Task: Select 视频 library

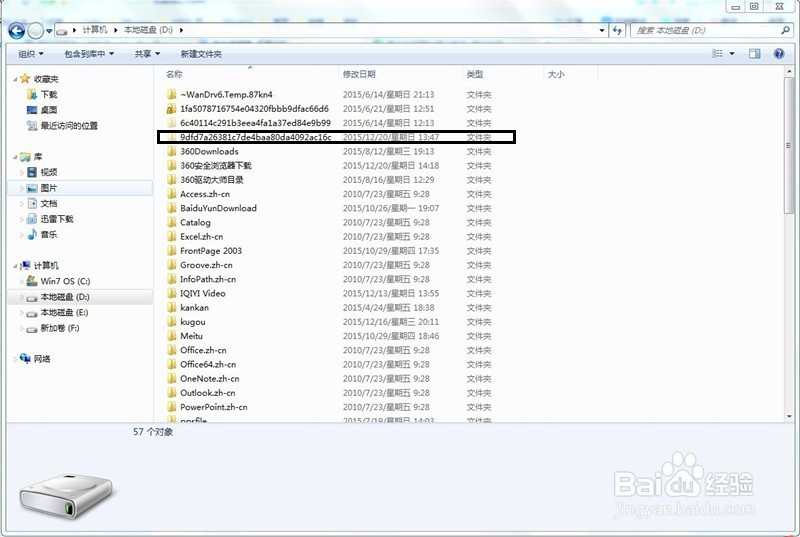Action: point(49,172)
